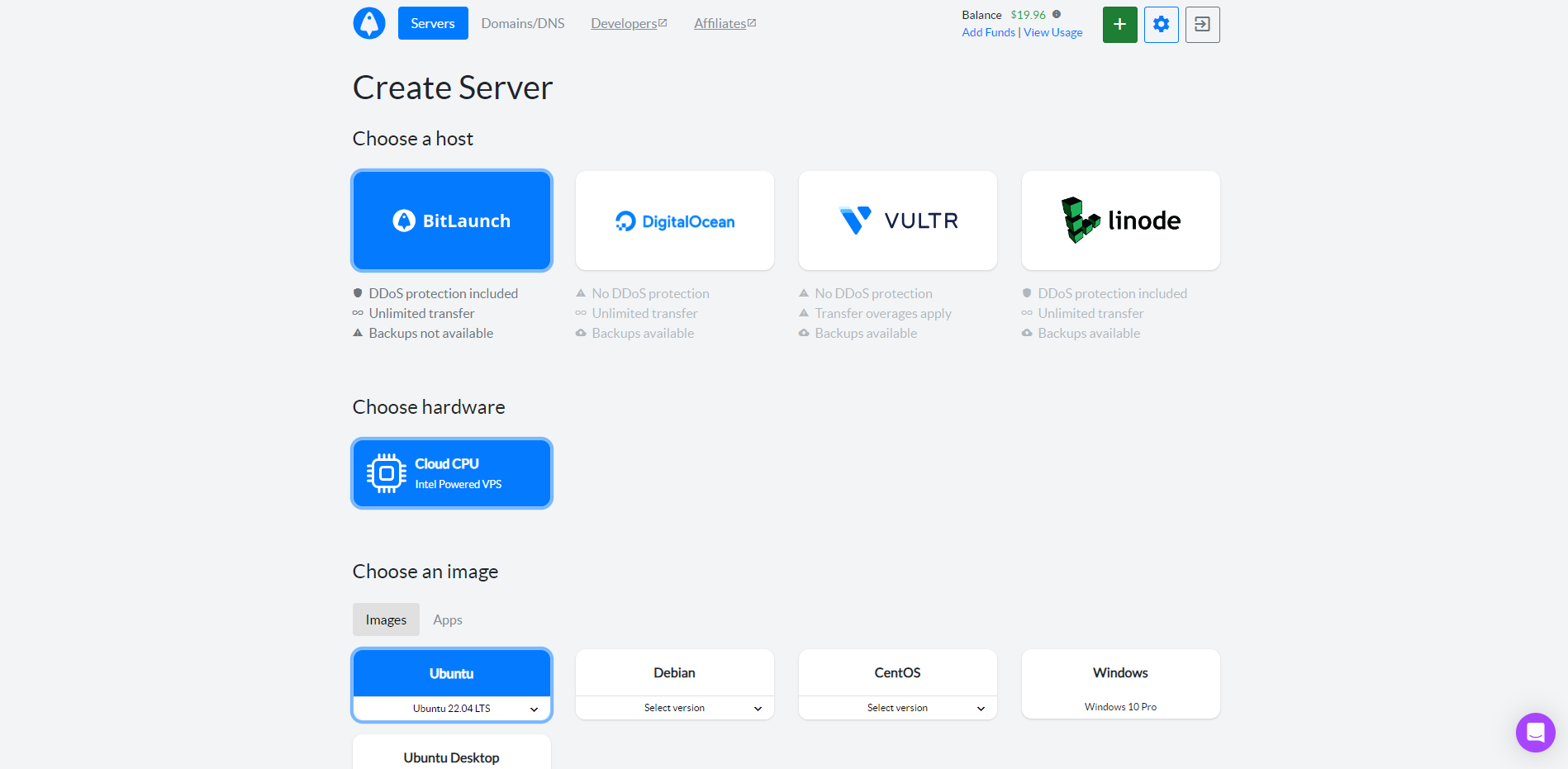Click the BitLaunch rocket logo in header
The height and width of the screenshot is (769, 1568).
[369, 23]
